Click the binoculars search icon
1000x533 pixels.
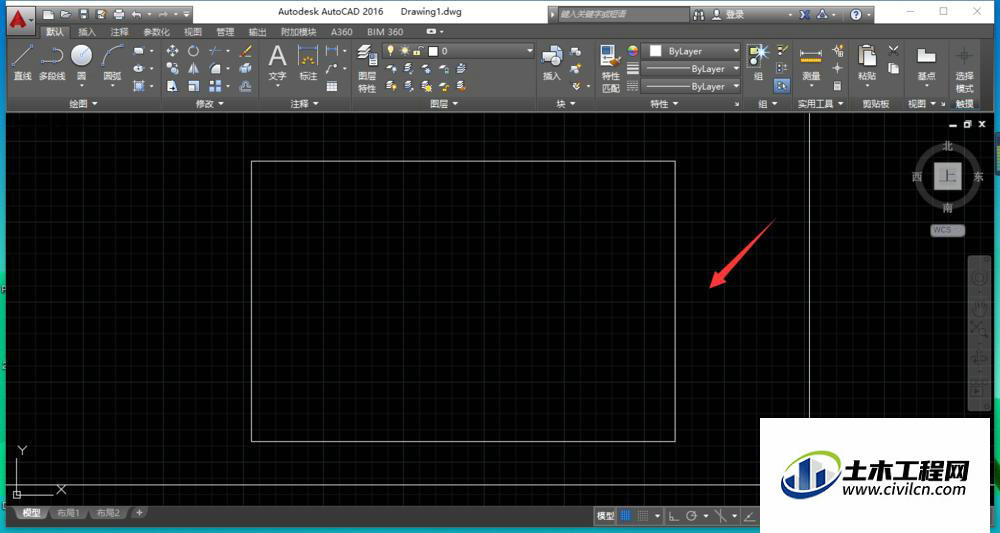[x=699, y=14]
